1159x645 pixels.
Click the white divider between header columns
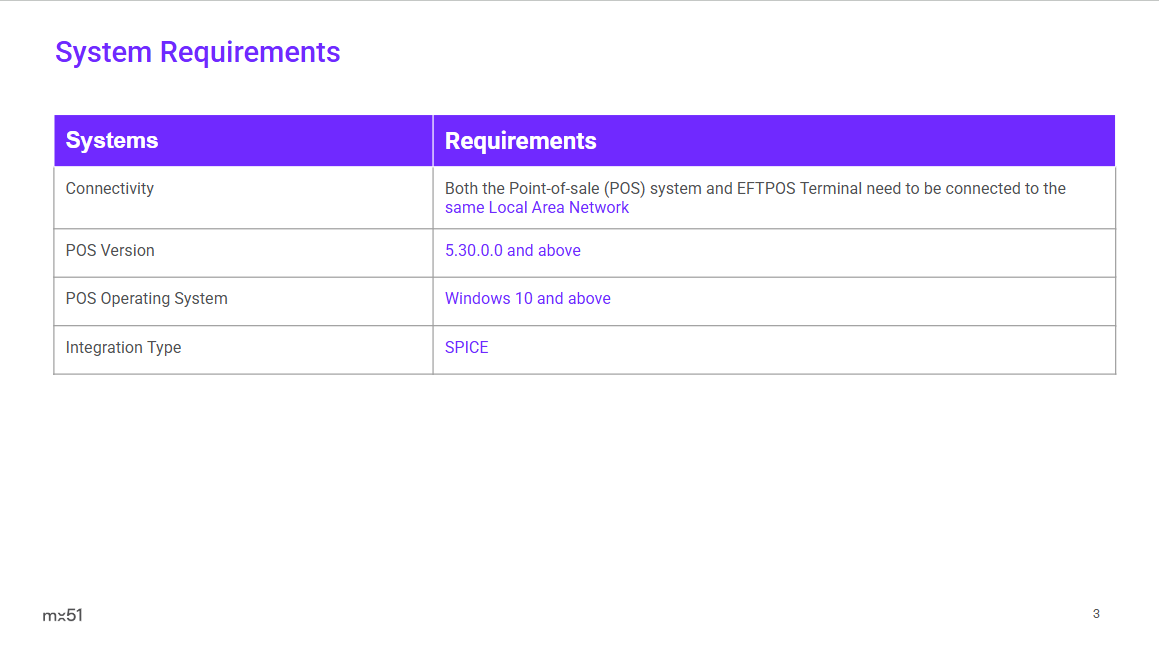point(433,141)
